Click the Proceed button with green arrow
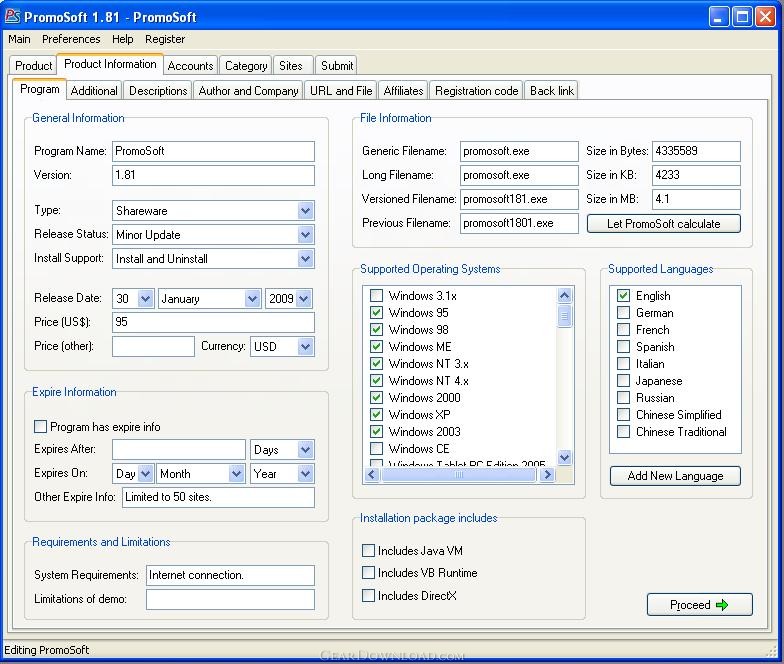784x664 pixels. click(x=699, y=604)
